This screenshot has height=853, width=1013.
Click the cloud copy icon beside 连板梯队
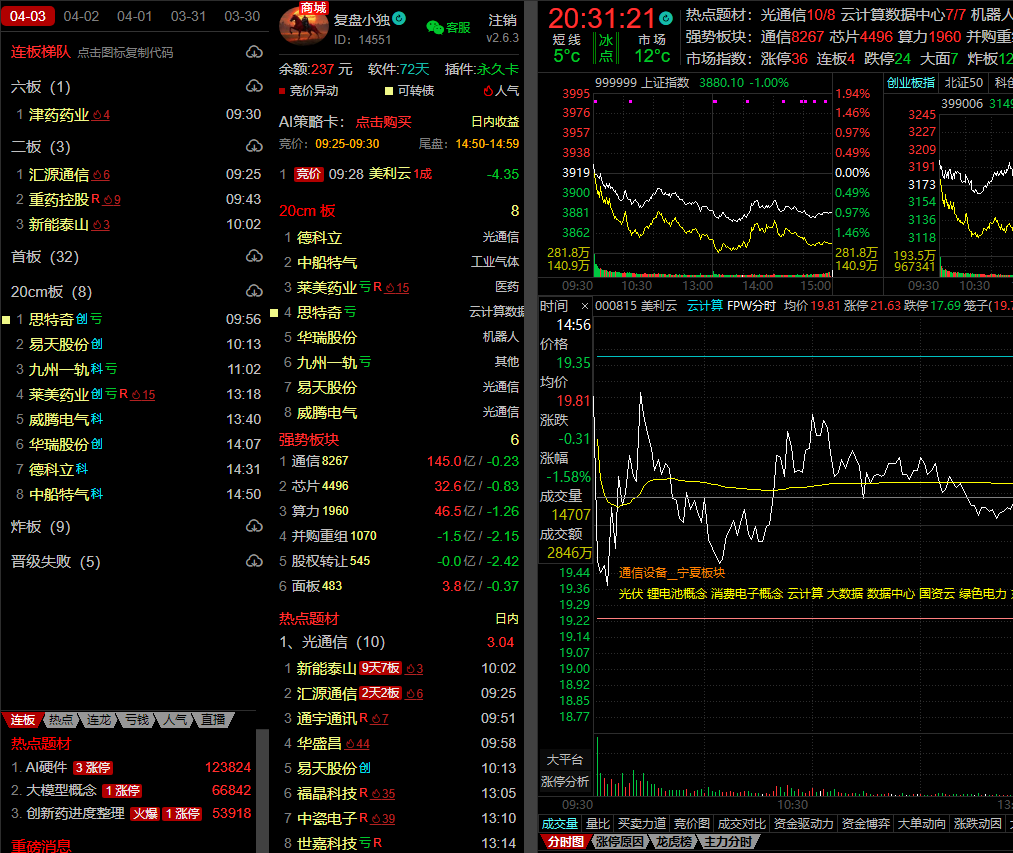click(253, 52)
